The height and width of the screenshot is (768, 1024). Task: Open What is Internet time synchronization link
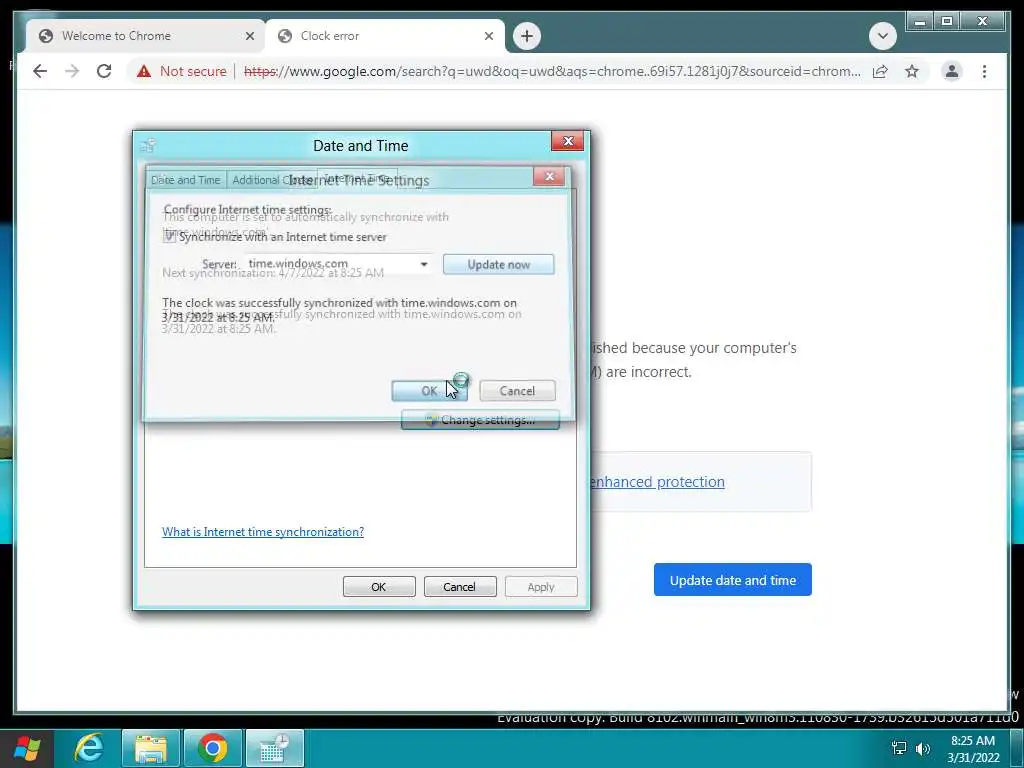(263, 532)
